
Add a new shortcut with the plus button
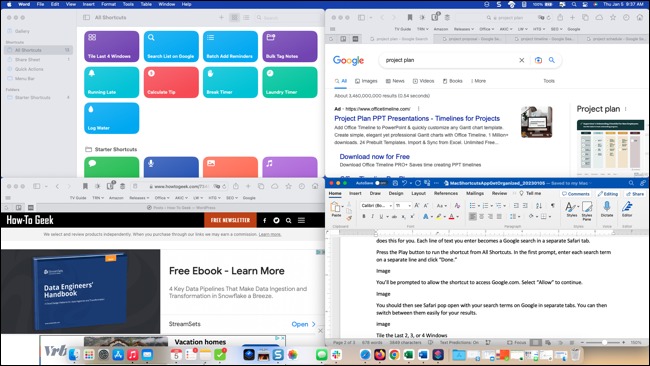coord(221,17)
